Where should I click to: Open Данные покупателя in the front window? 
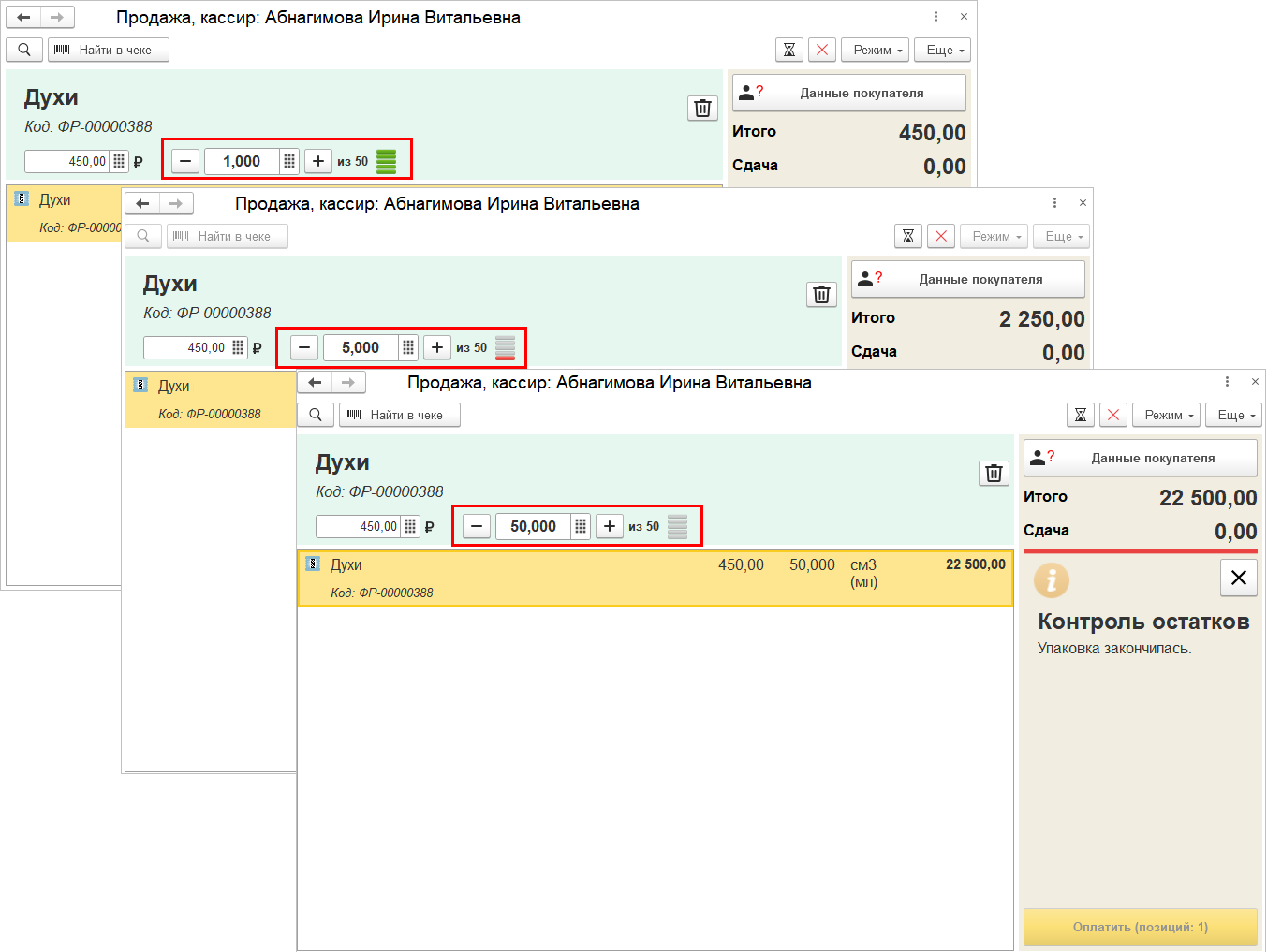(1141, 458)
